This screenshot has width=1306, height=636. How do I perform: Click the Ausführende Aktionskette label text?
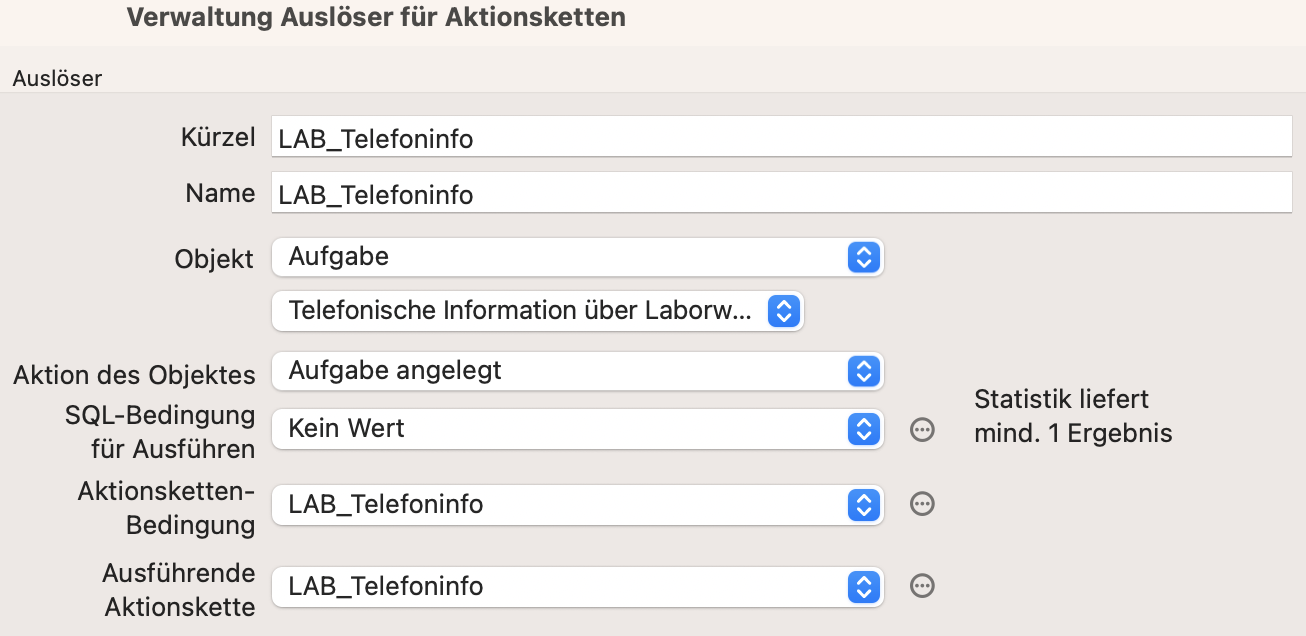179,590
